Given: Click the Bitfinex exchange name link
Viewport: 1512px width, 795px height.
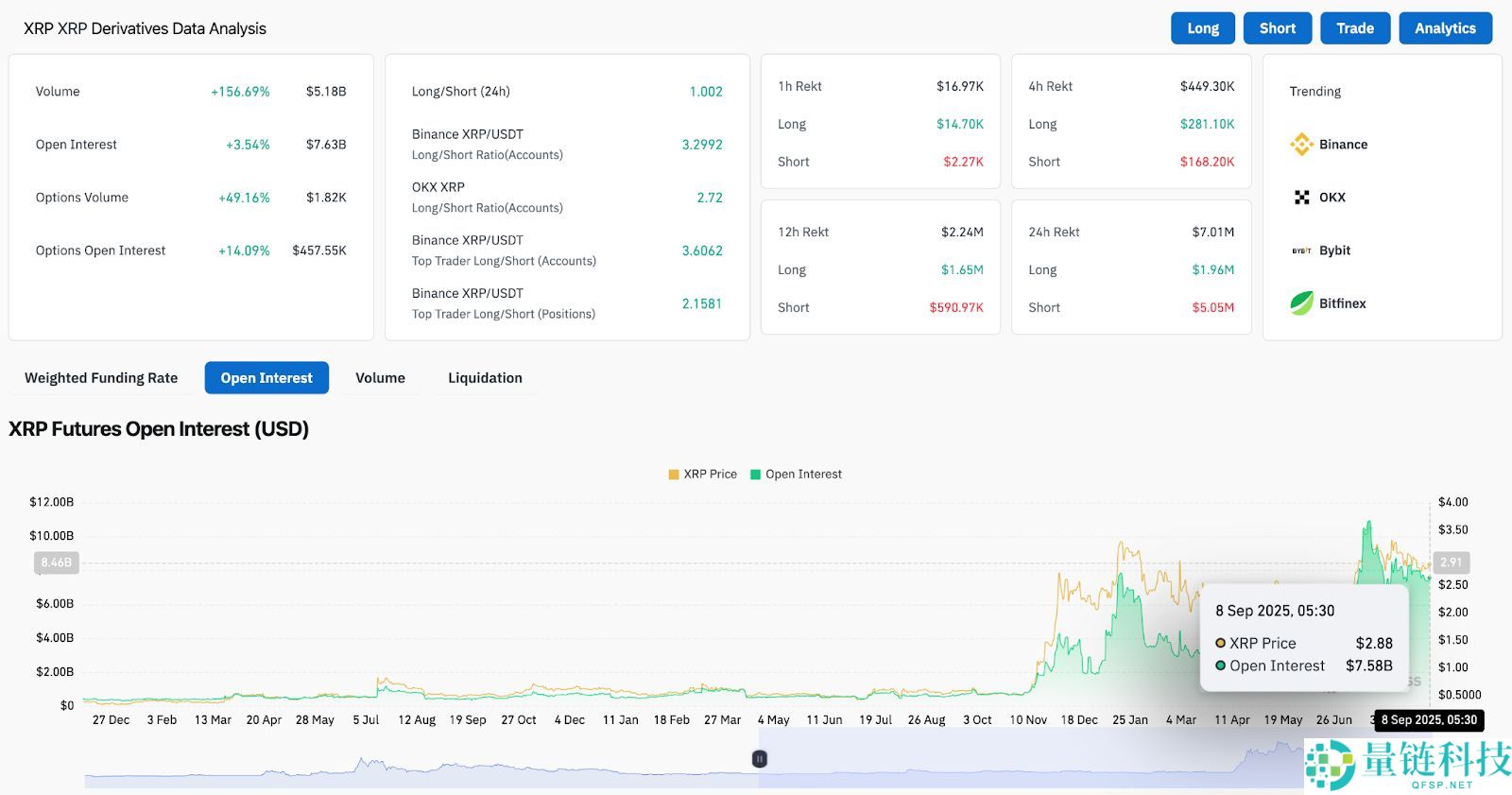Looking at the screenshot, I should click(1342, 303).
